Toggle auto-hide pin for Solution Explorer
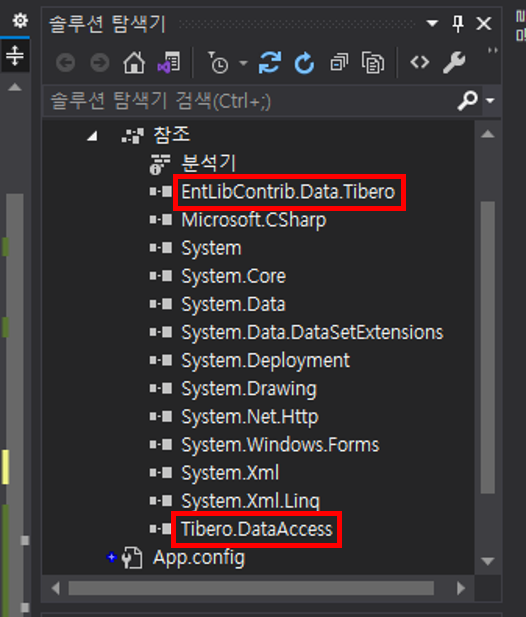This screenshot has height=617, width=526. coord(458,24)
